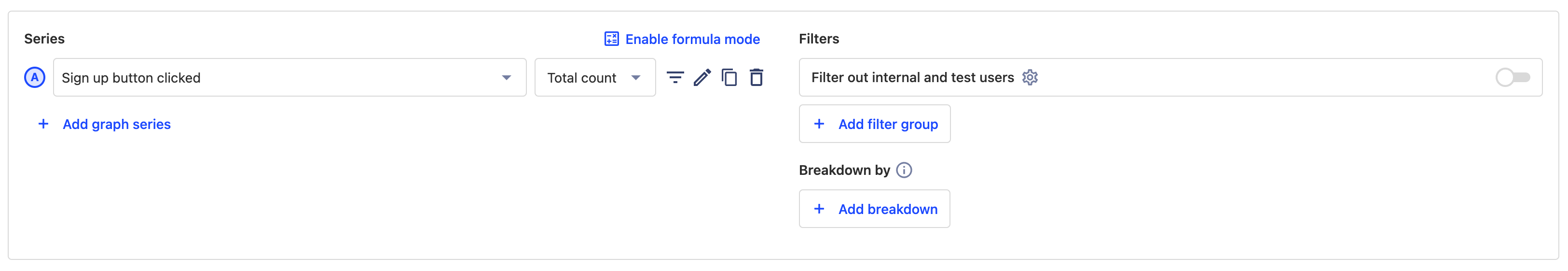The image size is (1568, 271).
Task: Click the formula mode calculator icon
Action: coord(611,39)
